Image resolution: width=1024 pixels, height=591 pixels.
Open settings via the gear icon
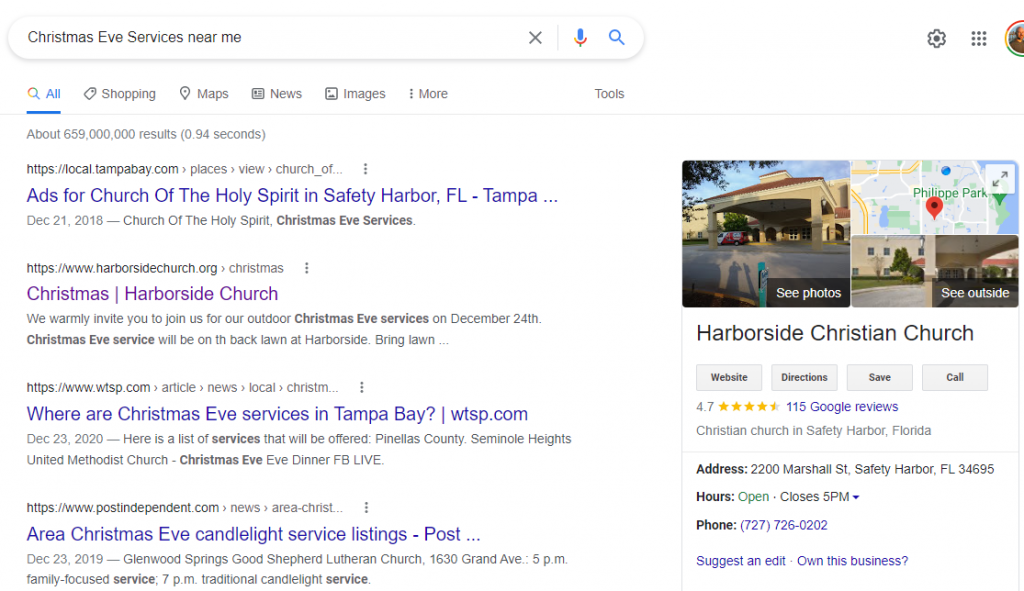click(x=936, y=39)
